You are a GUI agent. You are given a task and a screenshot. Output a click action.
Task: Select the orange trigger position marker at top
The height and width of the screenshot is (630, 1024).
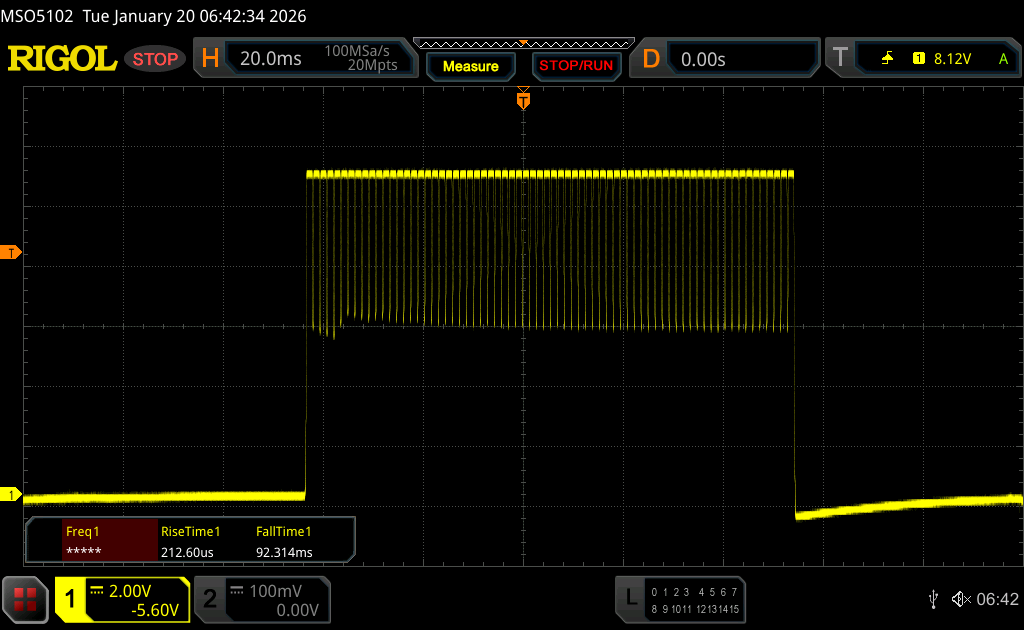click(522, 100)
